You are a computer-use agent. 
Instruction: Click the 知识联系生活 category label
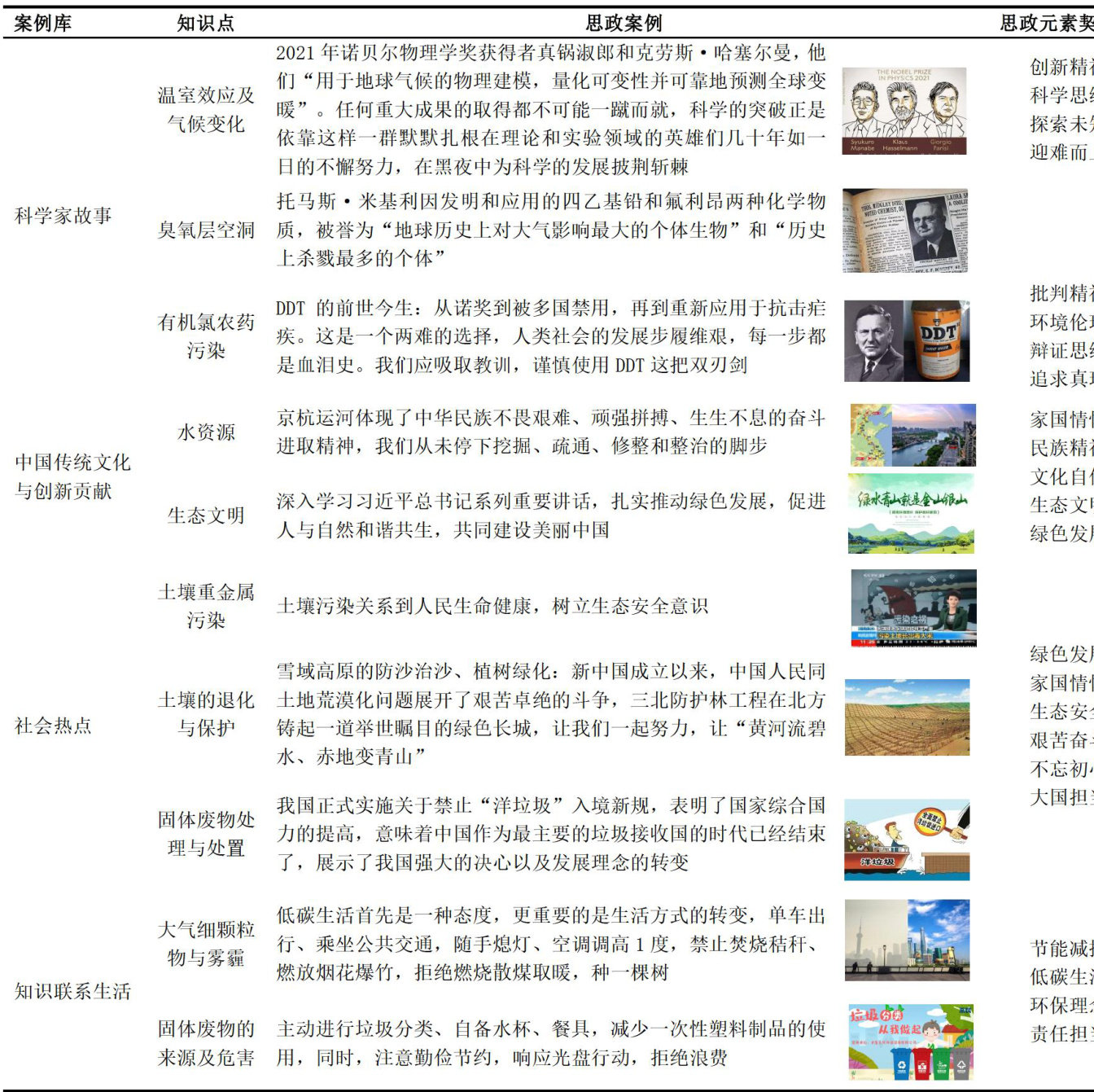click(73, 991)
